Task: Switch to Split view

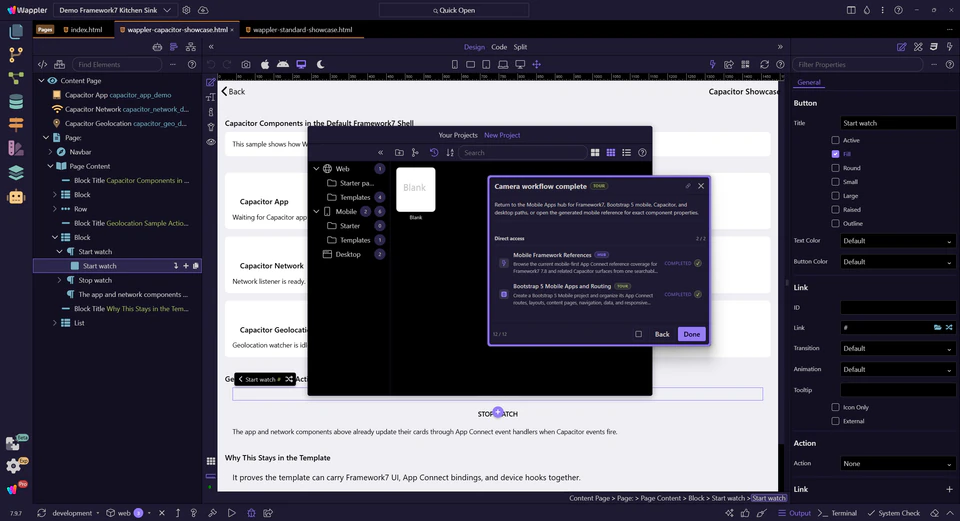Action: pos(520,47)
